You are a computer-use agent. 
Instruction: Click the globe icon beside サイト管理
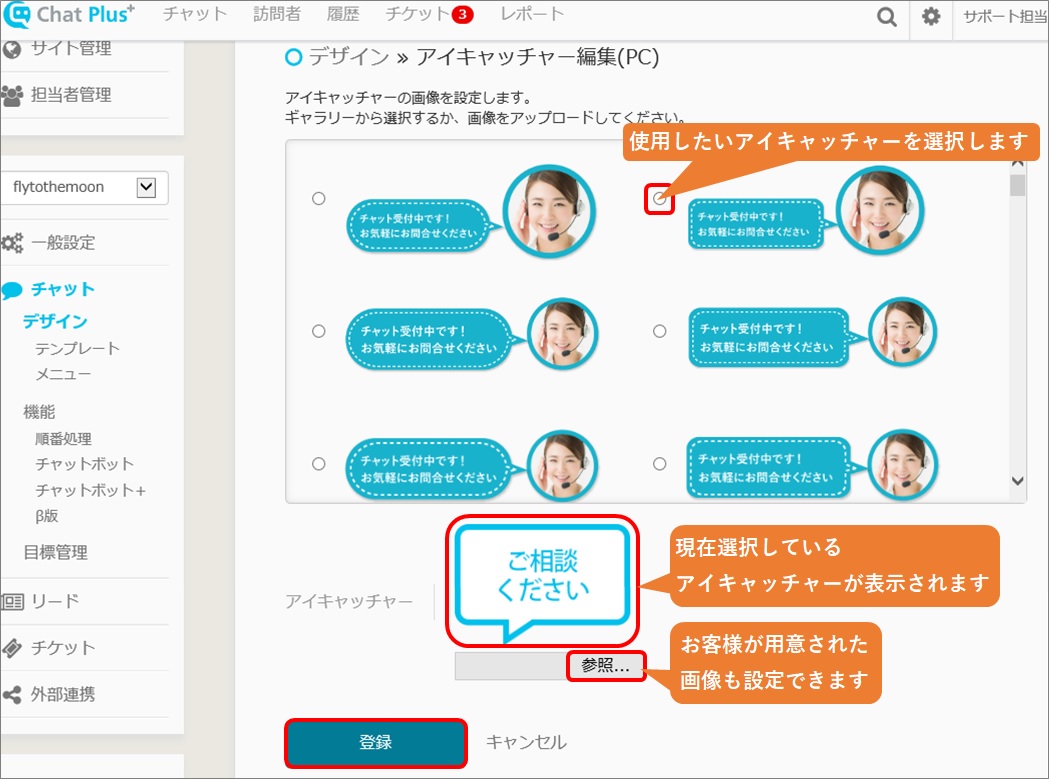[x=12, y=50]
